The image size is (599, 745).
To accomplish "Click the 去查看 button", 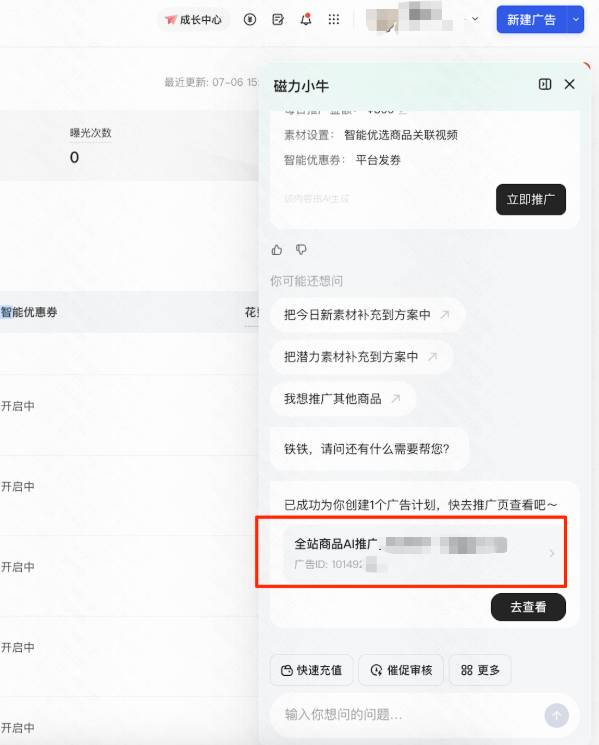I will click(528, 607).
